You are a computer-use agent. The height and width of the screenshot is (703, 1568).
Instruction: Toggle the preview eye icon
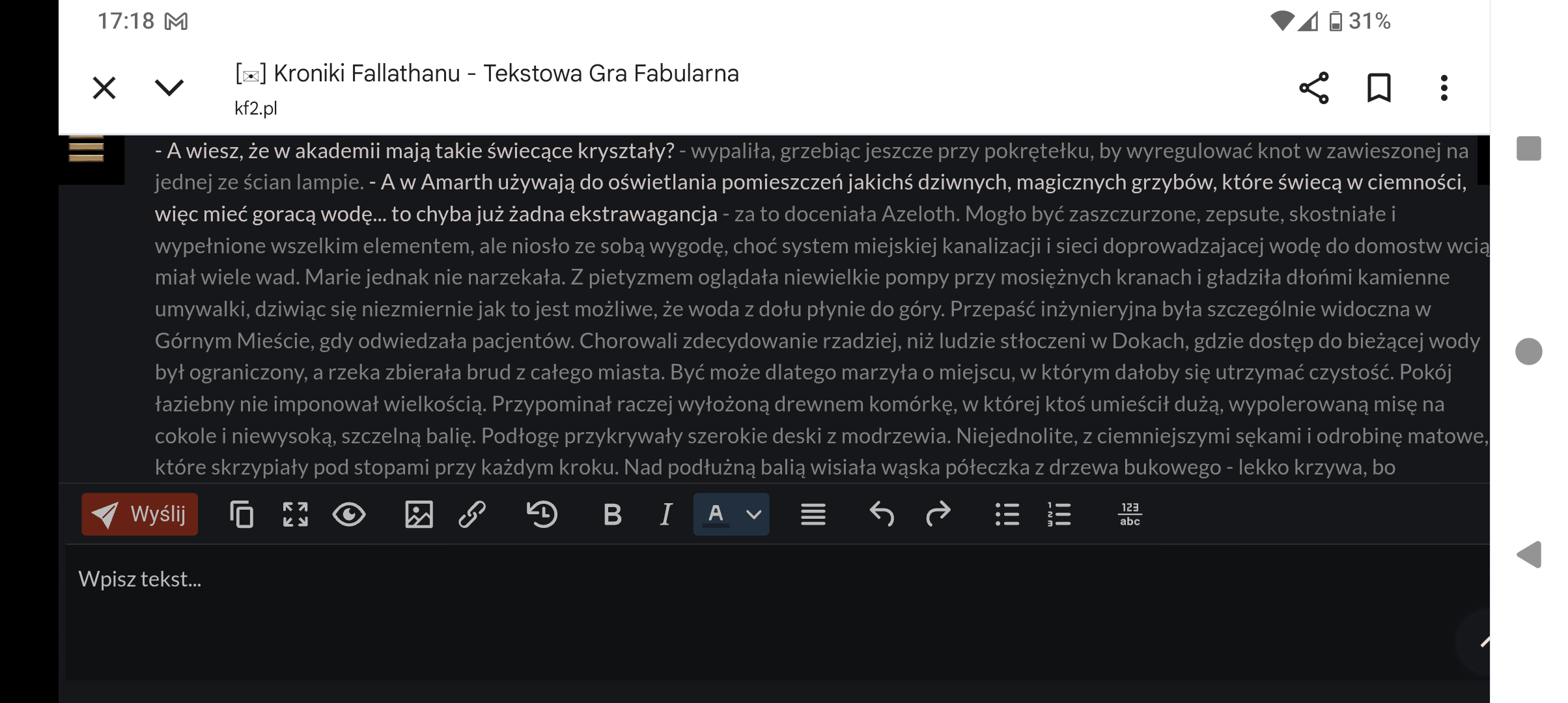349,514
